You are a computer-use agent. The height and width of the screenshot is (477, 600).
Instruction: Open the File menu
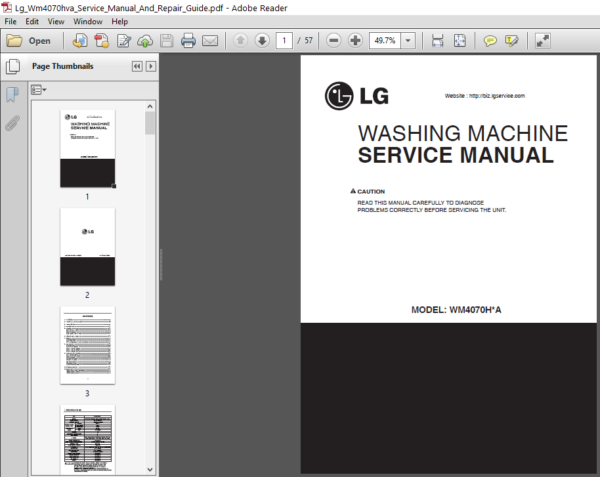[10, 21]
